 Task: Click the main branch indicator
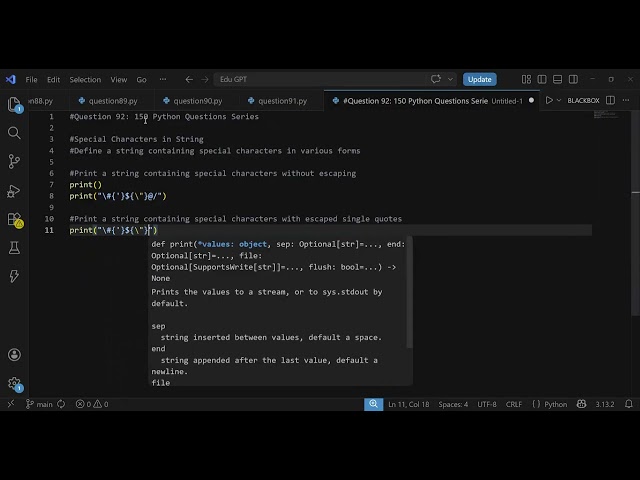coord(40,404)
